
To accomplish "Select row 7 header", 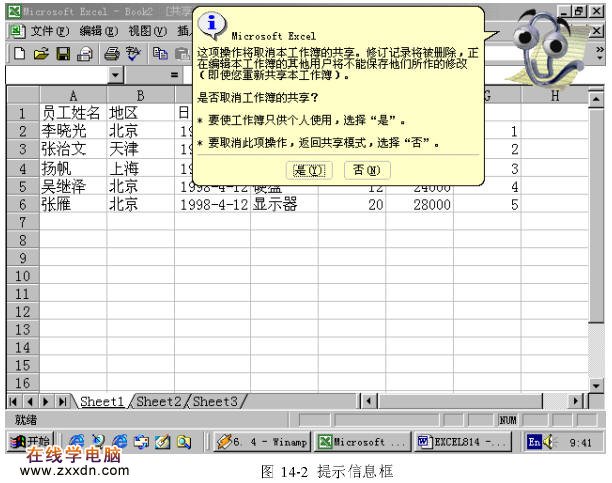I will click(23, 222).
